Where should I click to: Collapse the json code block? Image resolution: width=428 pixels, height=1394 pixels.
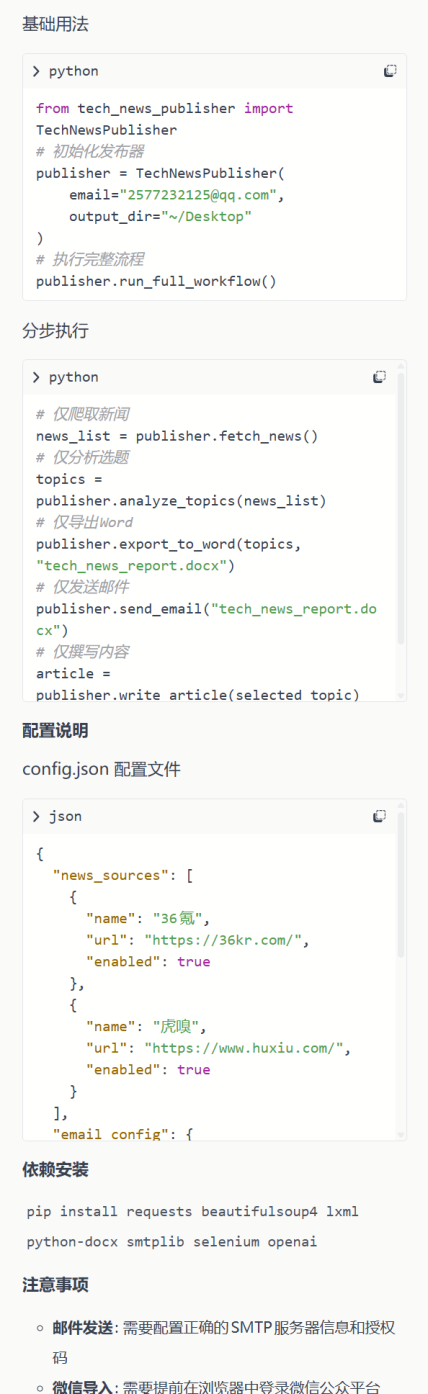click(36, 816)
